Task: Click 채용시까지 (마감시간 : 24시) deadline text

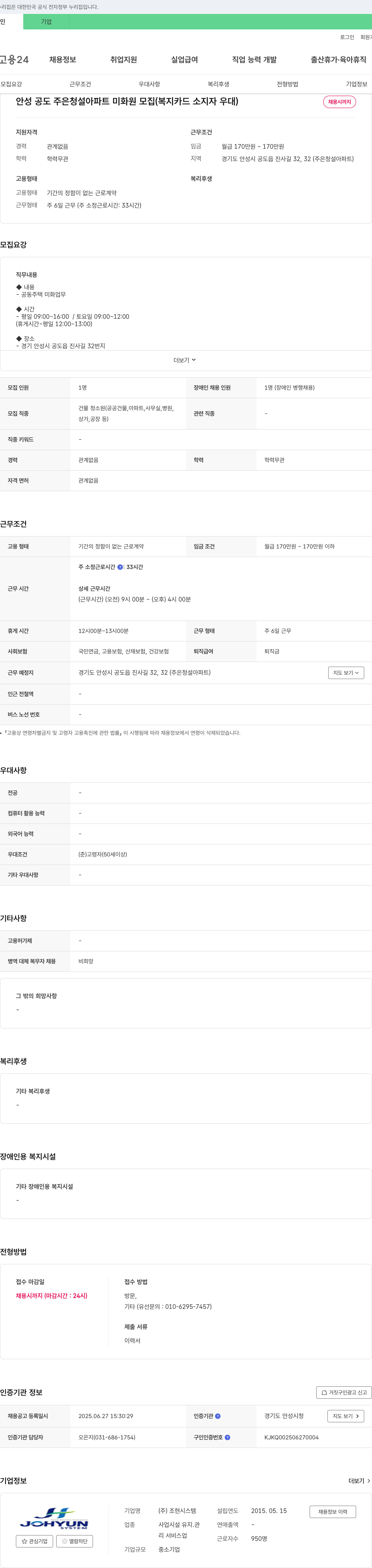Action: point(52,1296)
